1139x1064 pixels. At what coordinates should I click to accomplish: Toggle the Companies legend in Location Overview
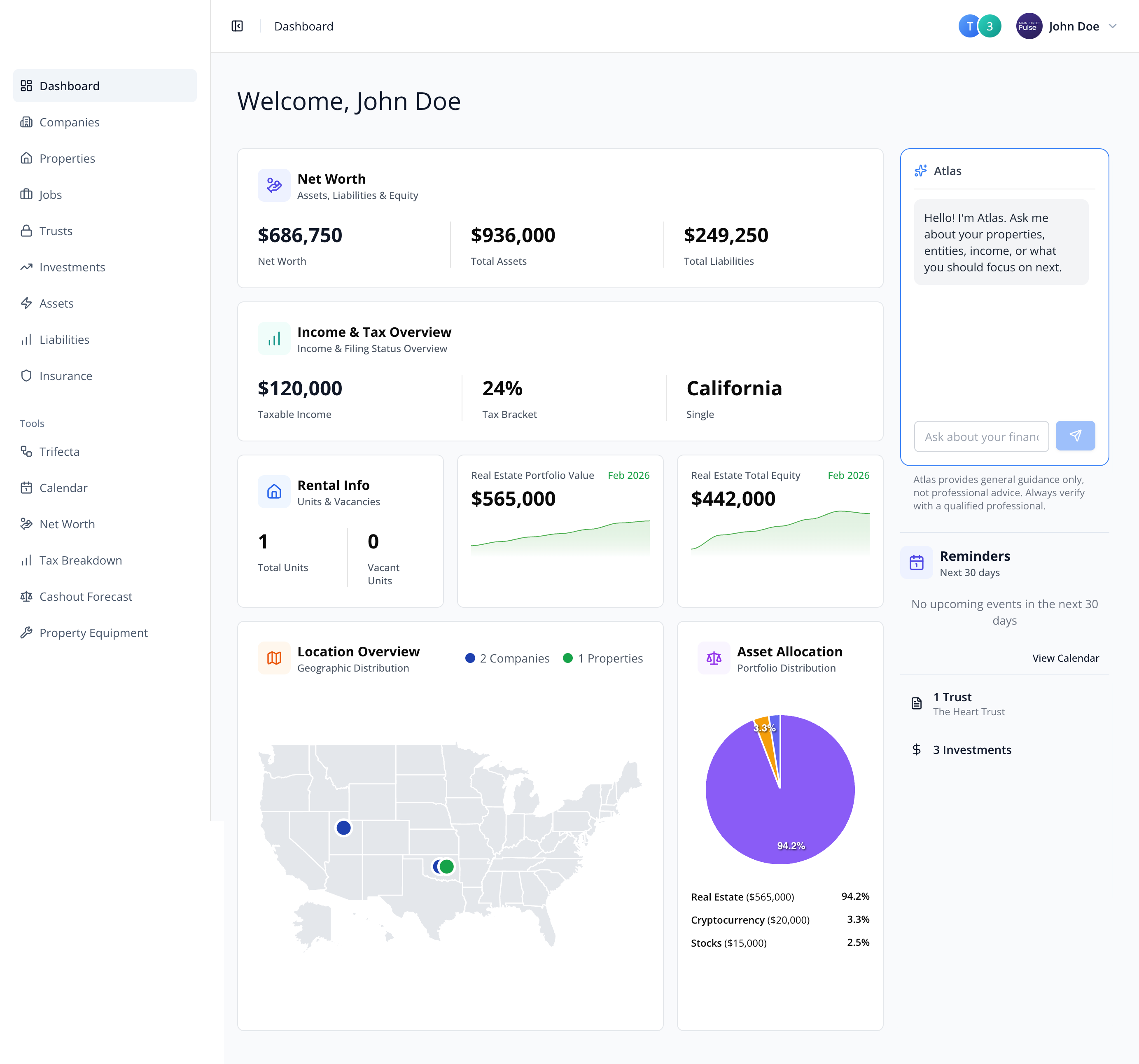507,658
